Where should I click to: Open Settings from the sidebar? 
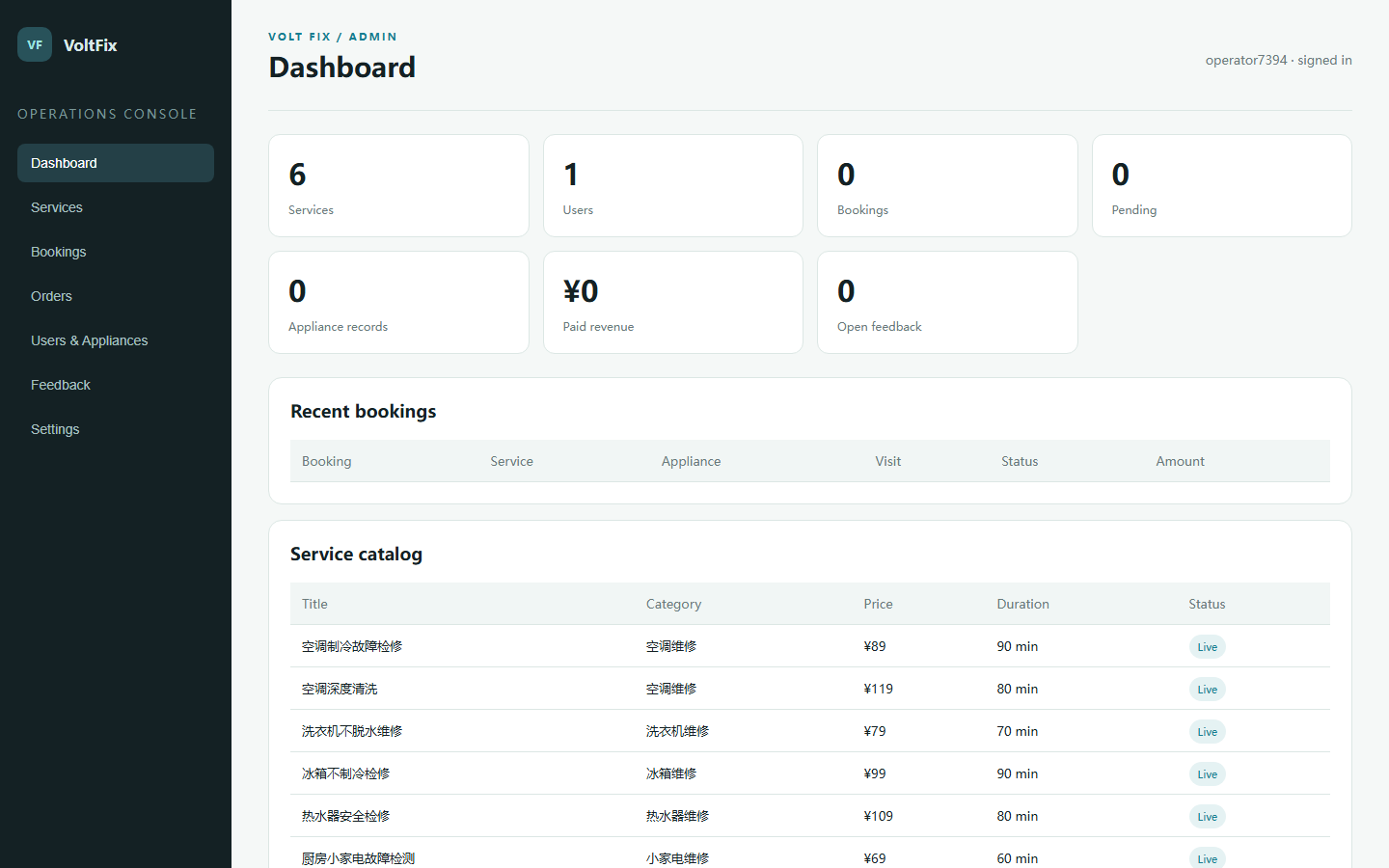click(x=116, y=429)
